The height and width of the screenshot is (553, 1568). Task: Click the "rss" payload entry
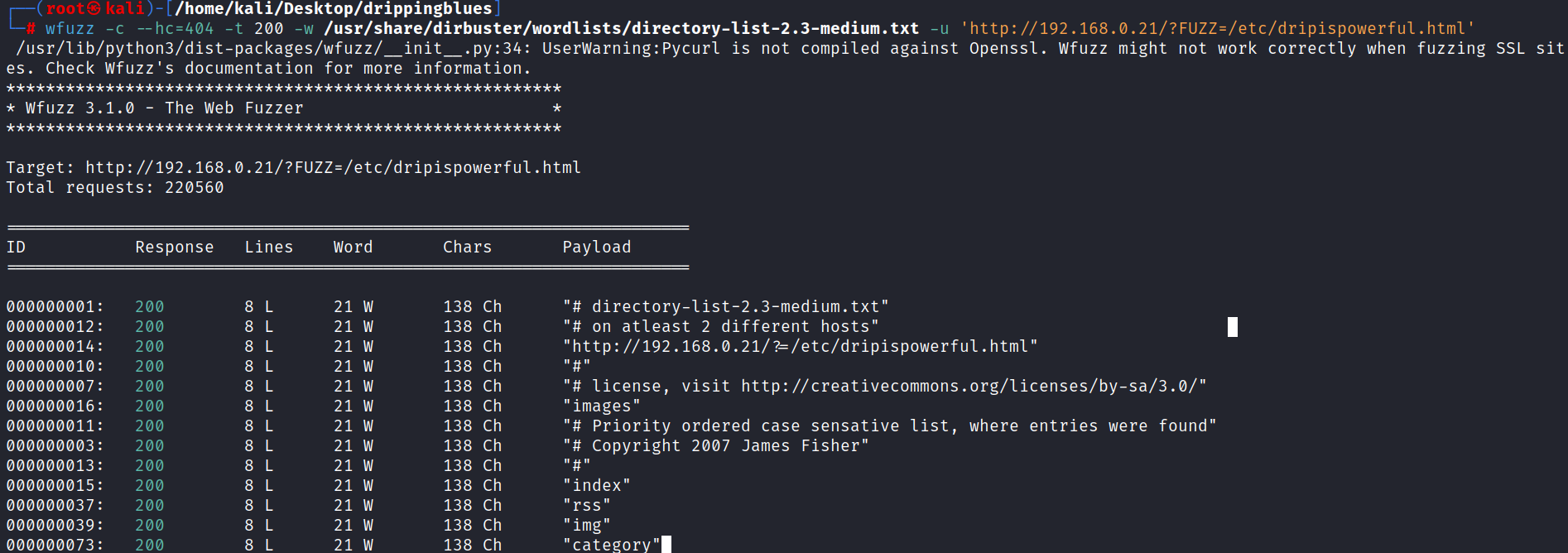tap(587, 505)
